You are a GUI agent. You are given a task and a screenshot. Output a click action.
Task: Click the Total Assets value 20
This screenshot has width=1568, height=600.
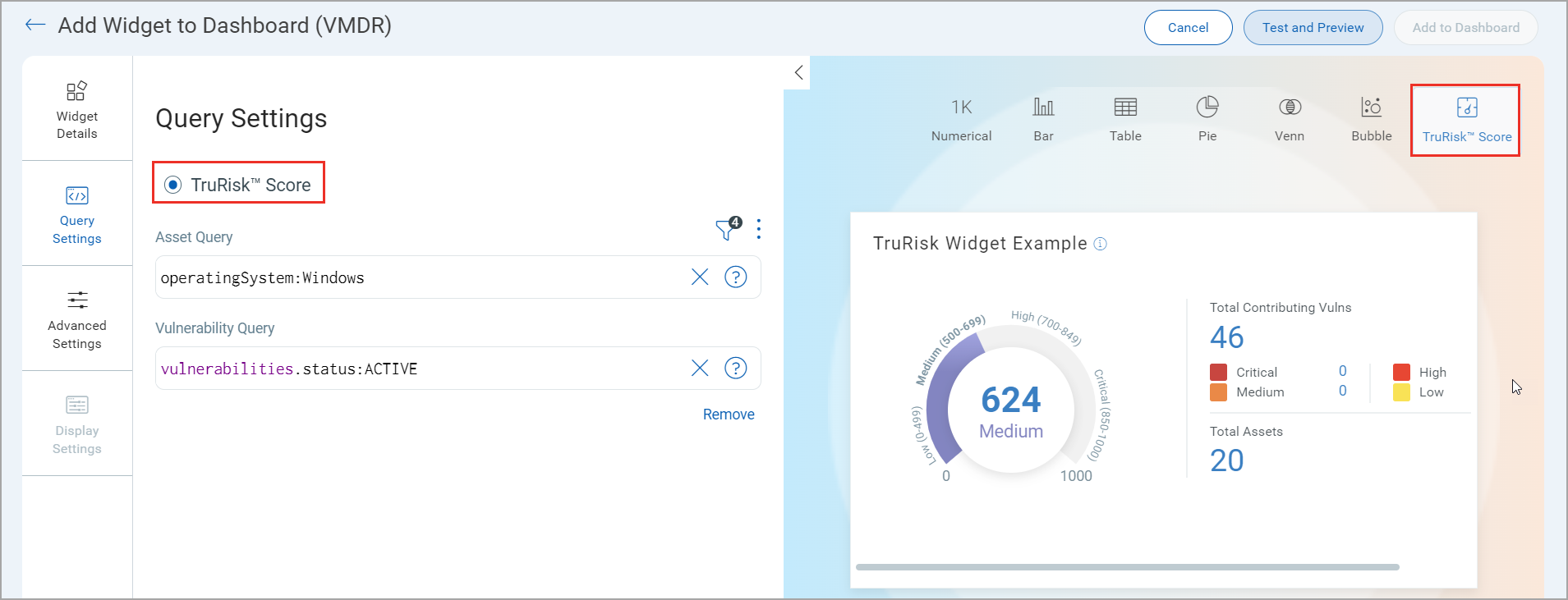point(1227,461)
